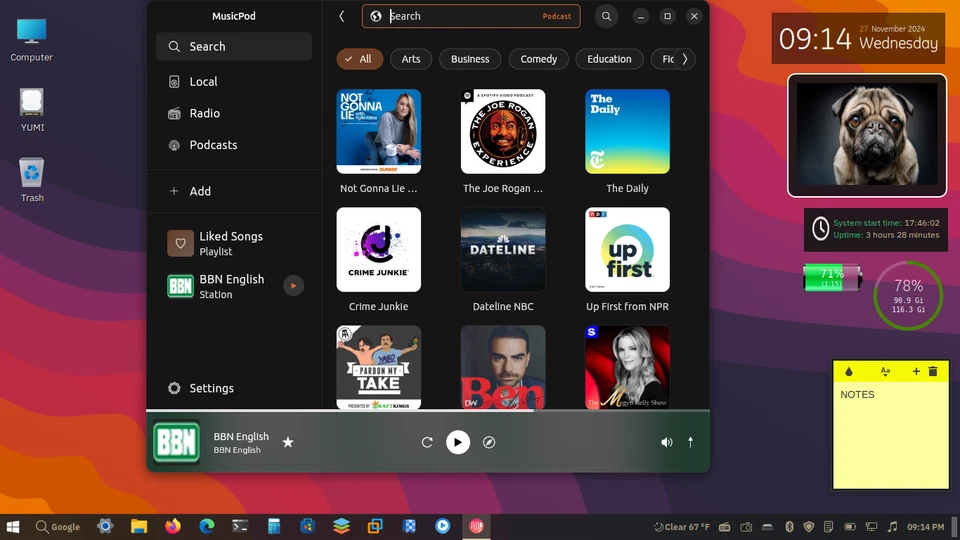Click the compass explore icon in player bar
The height and width of the screenshot is (540, 960).
point(489,442)
